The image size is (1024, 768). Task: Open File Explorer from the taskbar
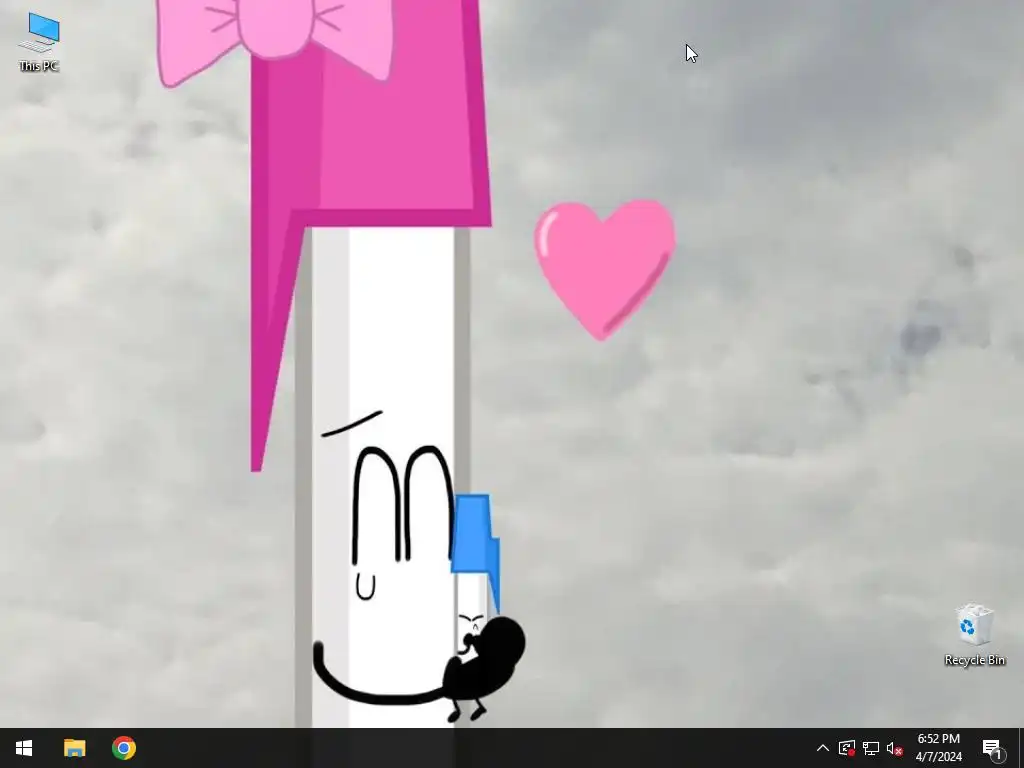point(74,748)
